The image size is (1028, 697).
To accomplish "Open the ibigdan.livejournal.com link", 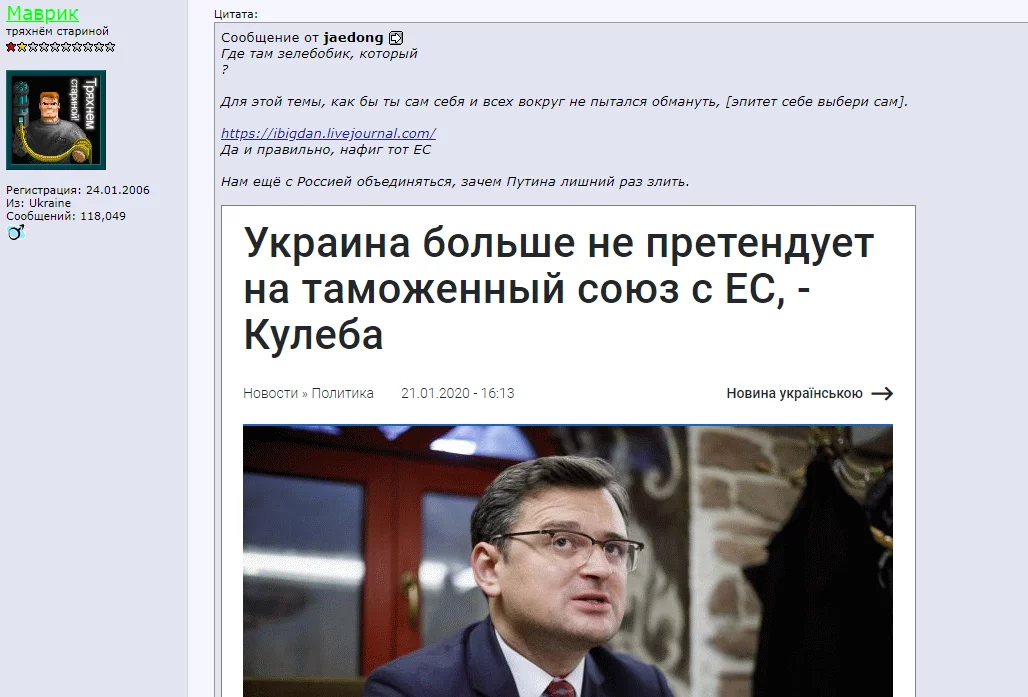I will (x=328, y=133).
